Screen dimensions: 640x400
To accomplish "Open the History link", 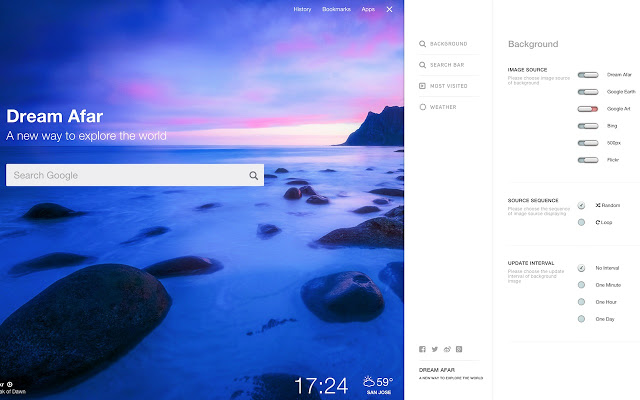I will click(x=302, y=9).
